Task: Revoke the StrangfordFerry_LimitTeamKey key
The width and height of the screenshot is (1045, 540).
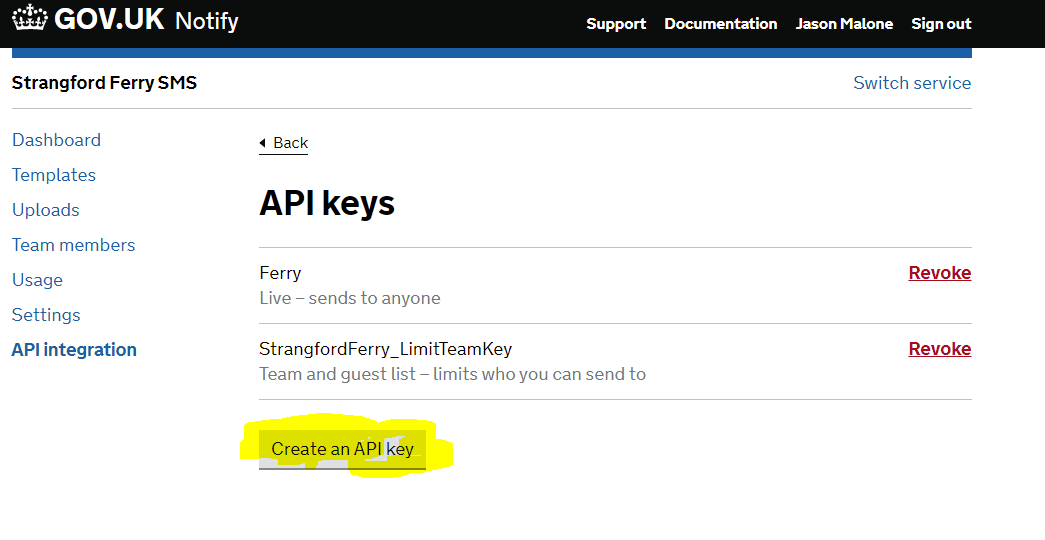Action: (x=940, y=349)
